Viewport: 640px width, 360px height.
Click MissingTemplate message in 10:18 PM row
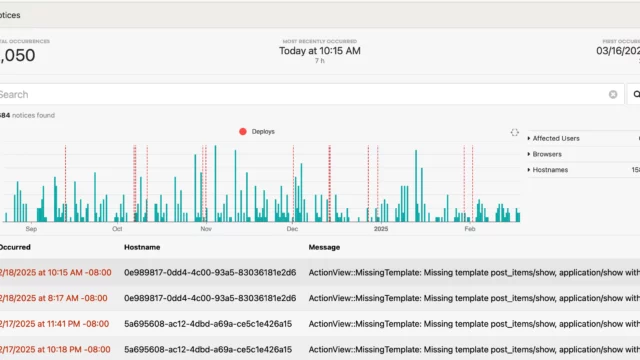click(x=474, y=349)
